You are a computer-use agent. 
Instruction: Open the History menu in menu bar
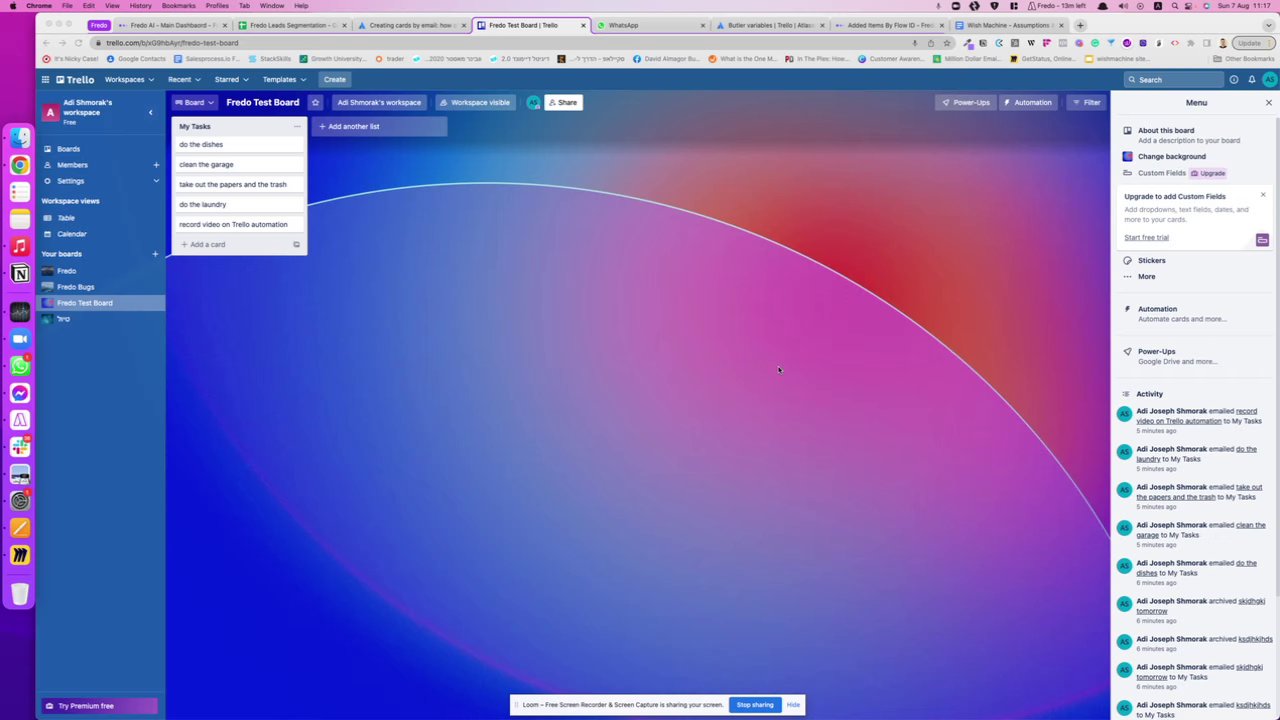[140, 6]
